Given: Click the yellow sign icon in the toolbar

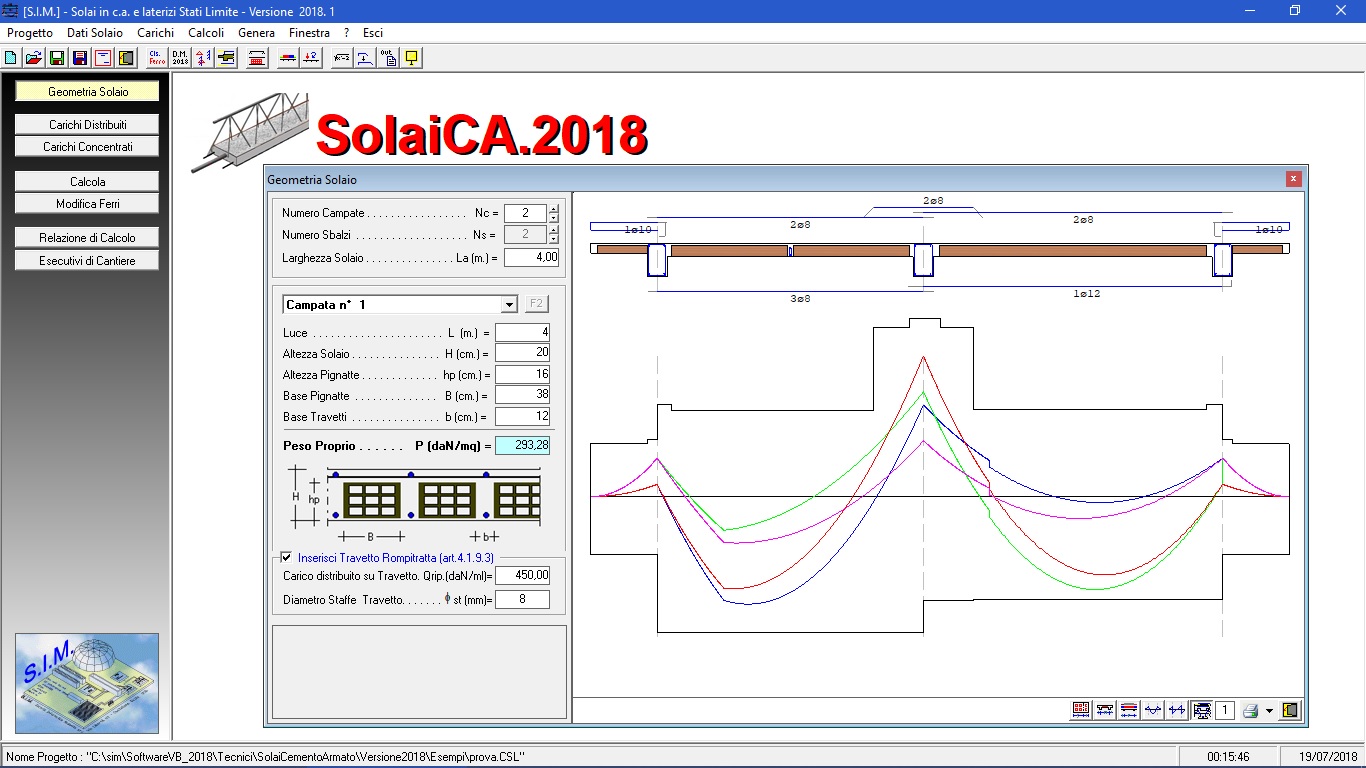Looking at the screenshot, I should [x=411, y=58].
